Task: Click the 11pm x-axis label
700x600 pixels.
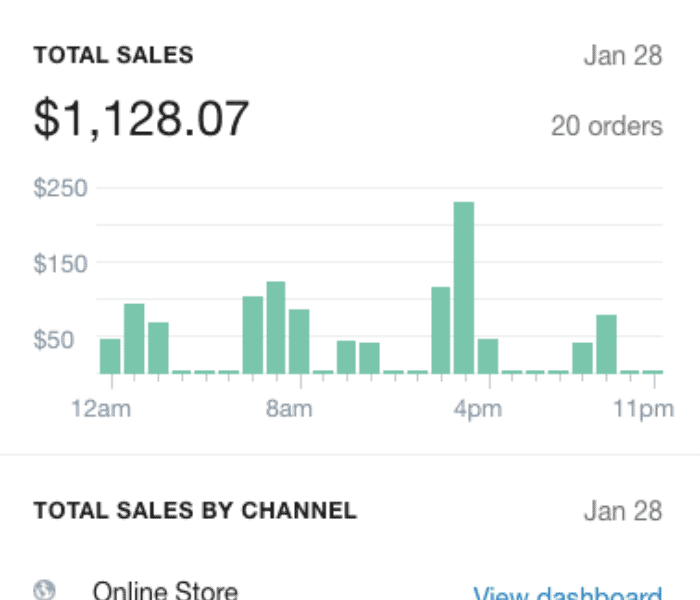Action: coord(644,408)
